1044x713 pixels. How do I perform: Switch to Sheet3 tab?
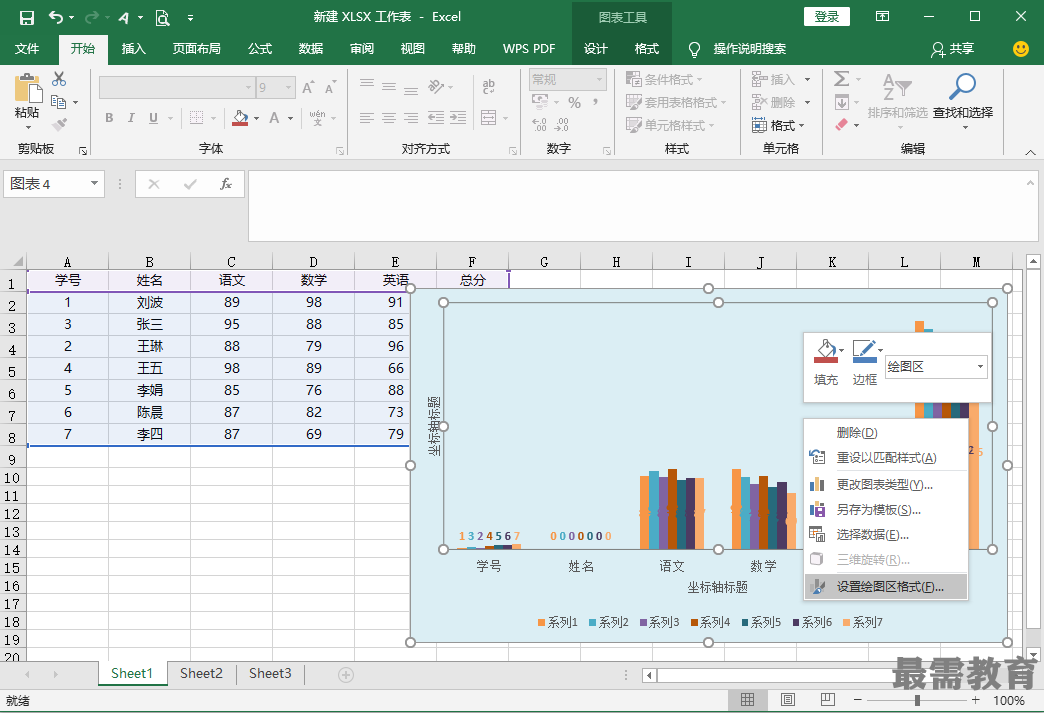point(270,674)
